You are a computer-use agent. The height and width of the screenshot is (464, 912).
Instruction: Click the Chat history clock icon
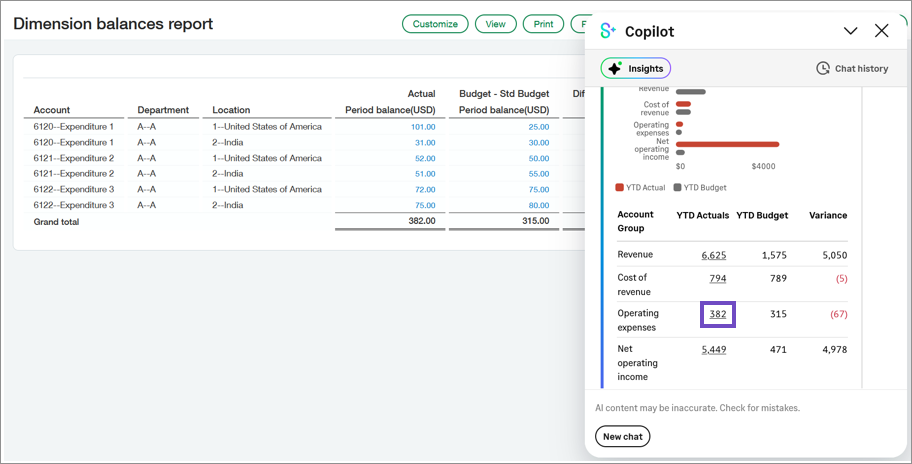(822, 68)
